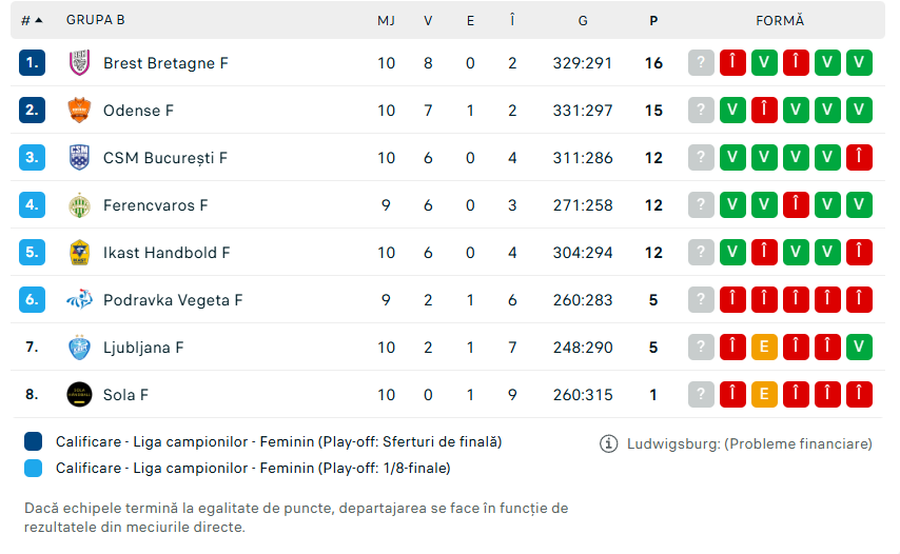Click the Brest Bretagne F team logo
Image resolution: width=900 pixels, height=554 pixels.
[79, 63]
